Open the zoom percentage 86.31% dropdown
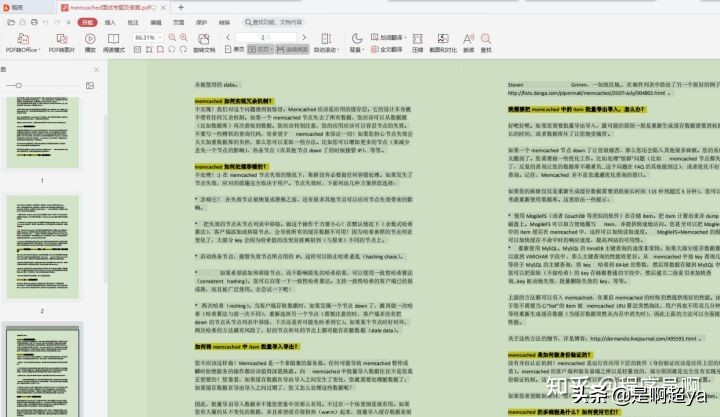This screenshot has height=417, width=720. point(160,37)
